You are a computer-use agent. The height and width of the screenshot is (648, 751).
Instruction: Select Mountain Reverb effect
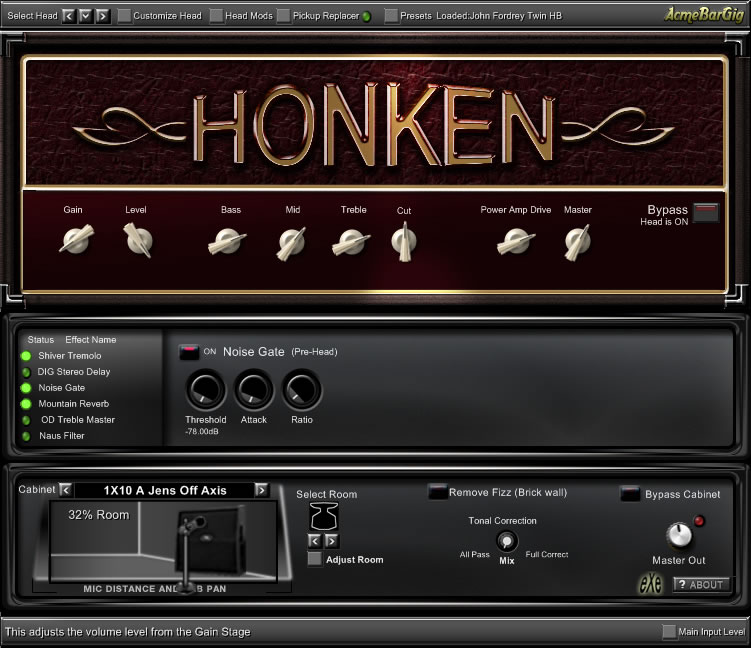pyautogui.click(x=74, y=404)
